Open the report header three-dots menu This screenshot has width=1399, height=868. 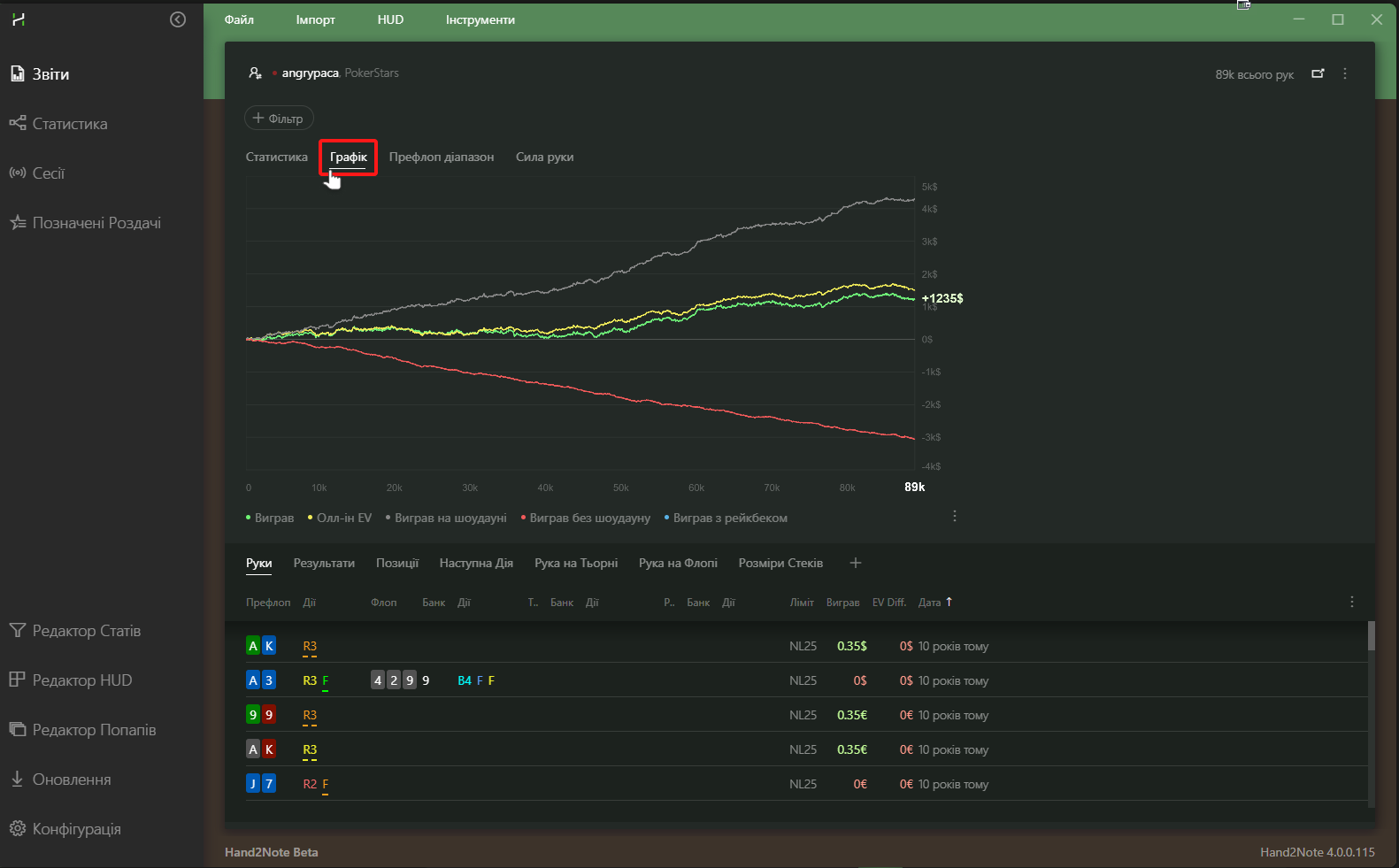[x=1345, y=73]
